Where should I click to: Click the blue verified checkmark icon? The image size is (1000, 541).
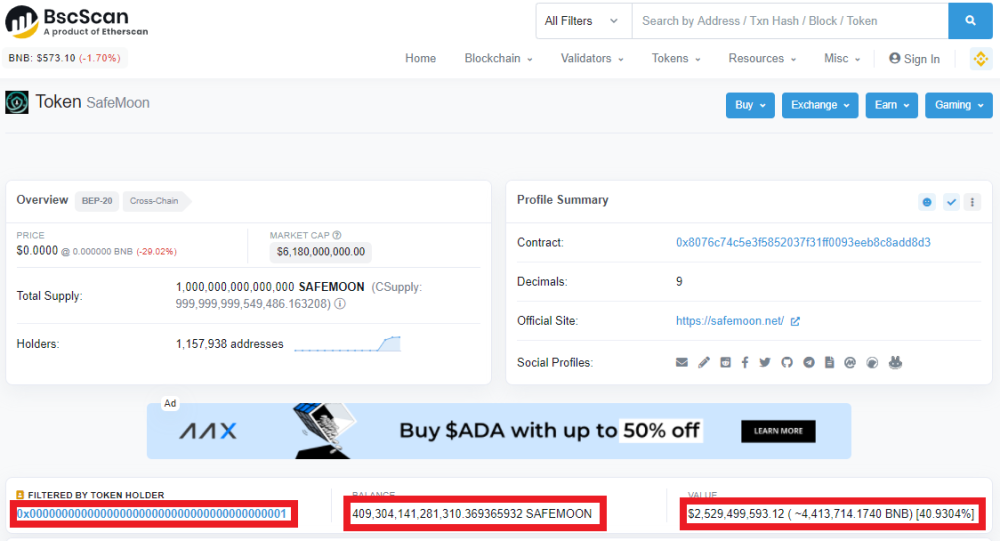point(951,202)
